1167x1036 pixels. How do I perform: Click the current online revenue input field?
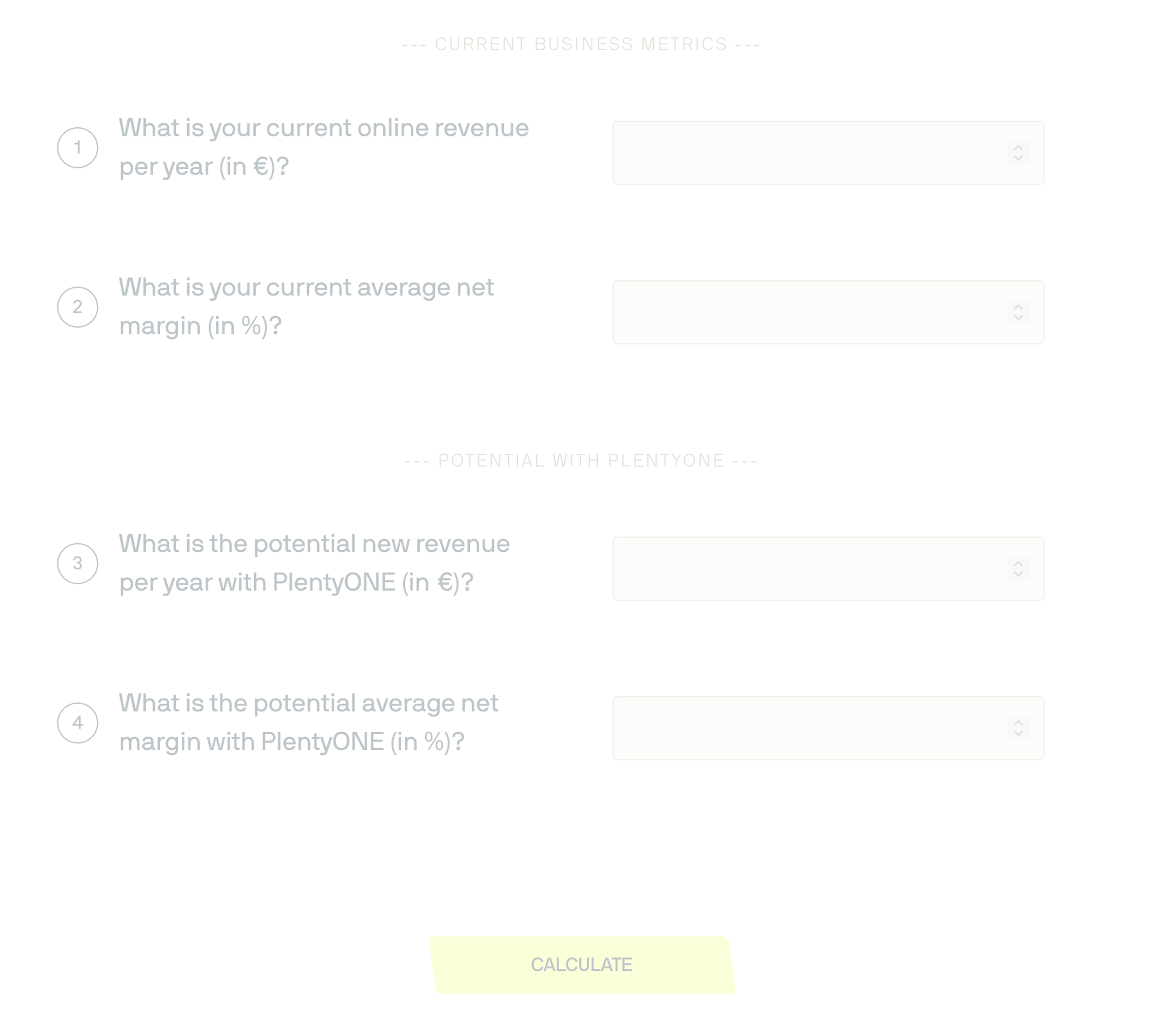pos(805,153)
